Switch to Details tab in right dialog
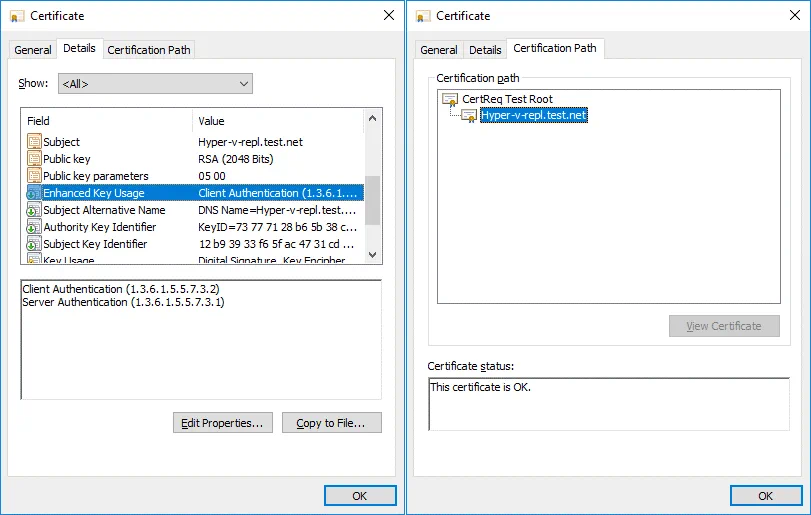The height and width of the screenshot is (515, 811). (x=485, y=50)
